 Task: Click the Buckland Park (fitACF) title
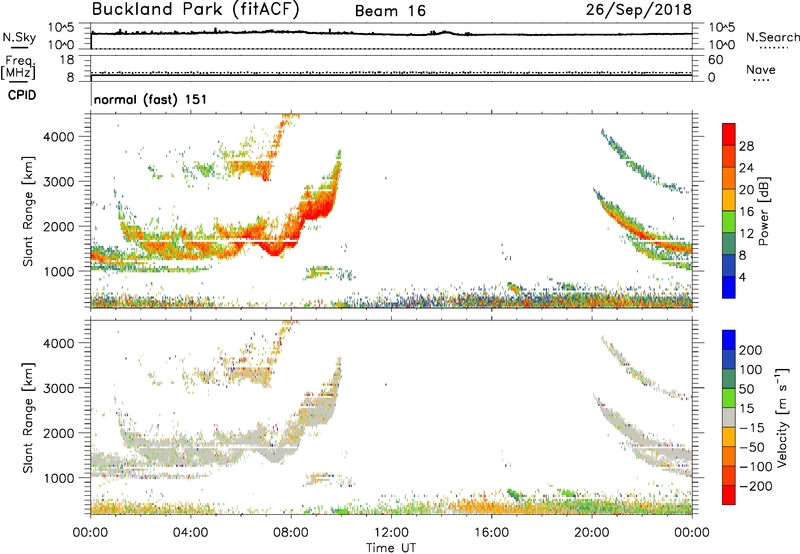click(x=195, y=9)
